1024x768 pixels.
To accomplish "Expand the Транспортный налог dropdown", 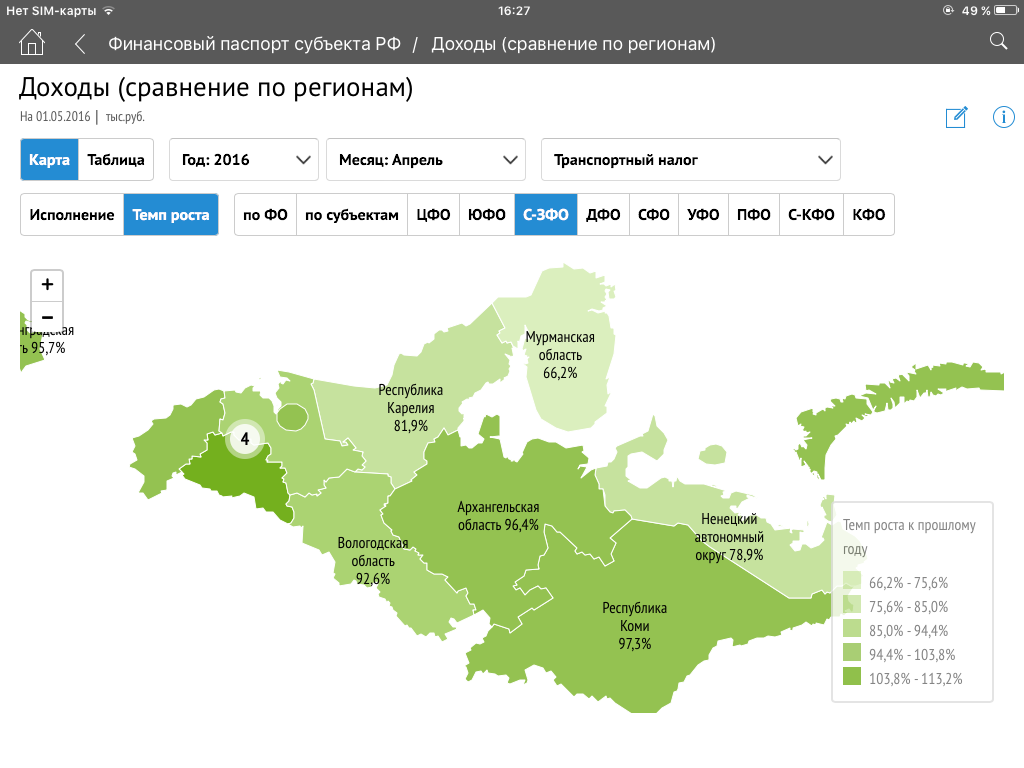I will click(690, 159).
